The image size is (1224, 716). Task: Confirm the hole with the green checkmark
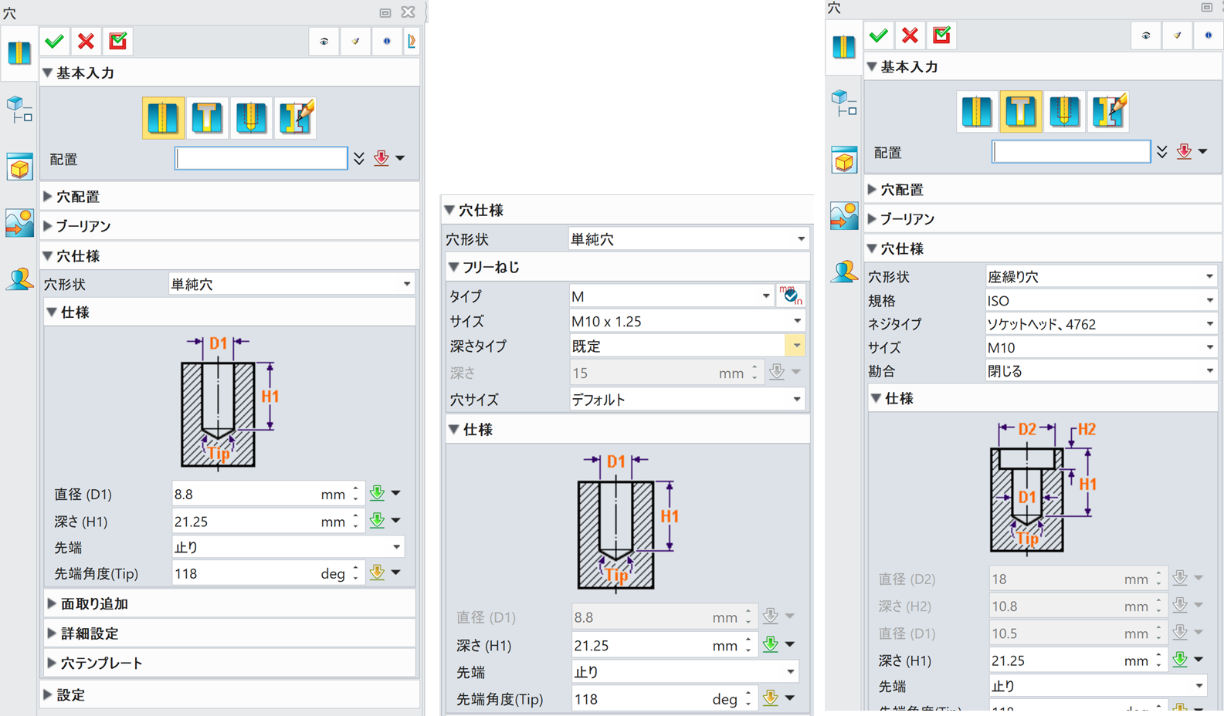[55, 41]
